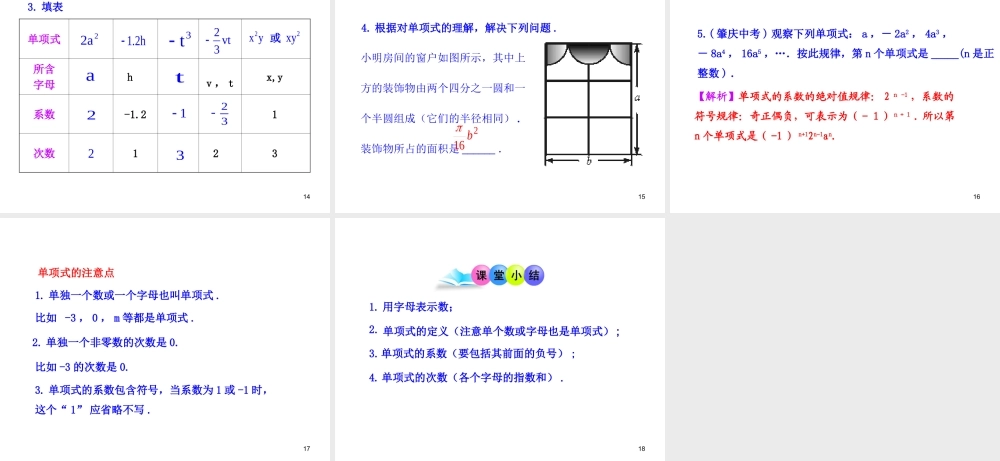1000x461 pixels.
Task: Click the red π/16 b² answer
Action: [466, 138]
